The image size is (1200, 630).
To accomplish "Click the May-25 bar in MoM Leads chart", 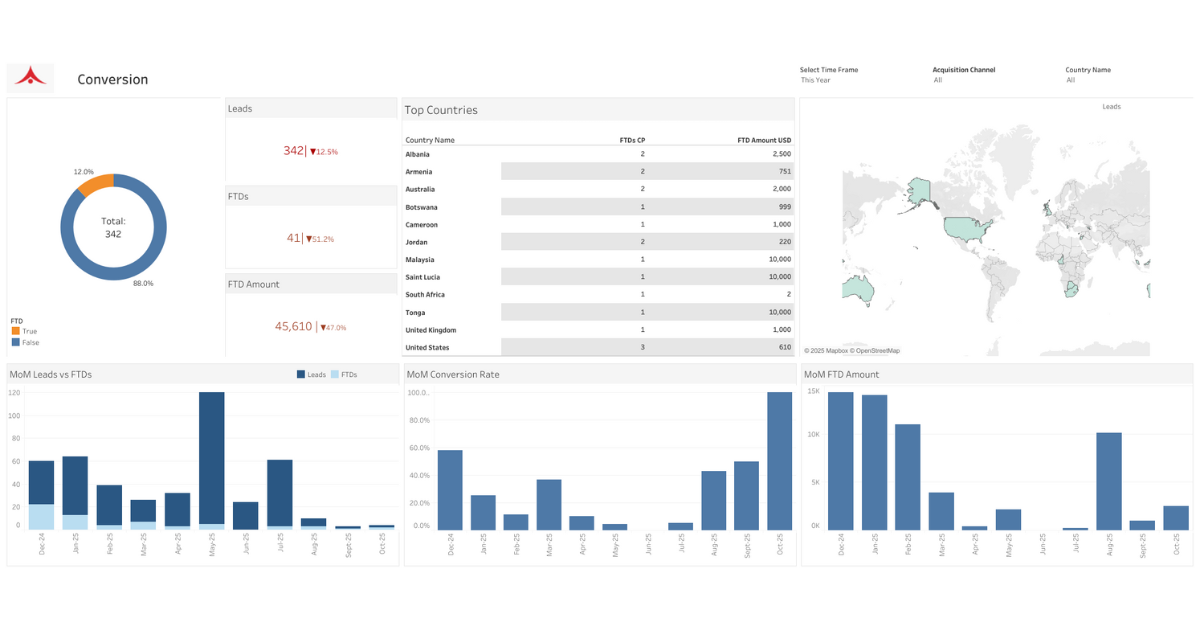I will (212, 460).
